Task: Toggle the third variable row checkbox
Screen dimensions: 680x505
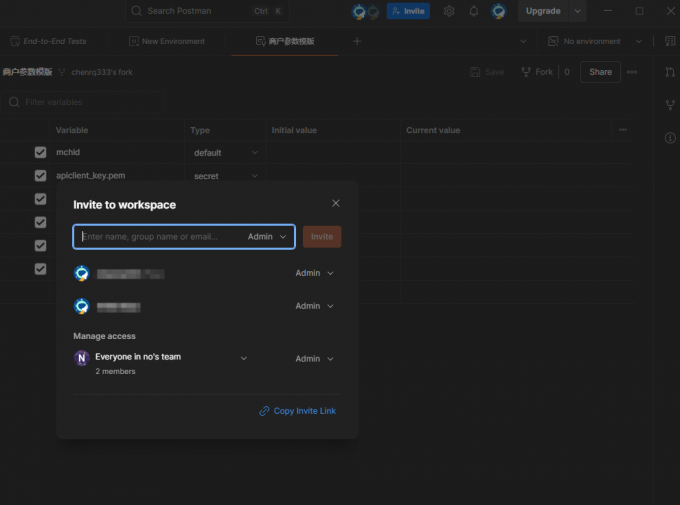Action: pyautogui.click(x=40, y=199)
